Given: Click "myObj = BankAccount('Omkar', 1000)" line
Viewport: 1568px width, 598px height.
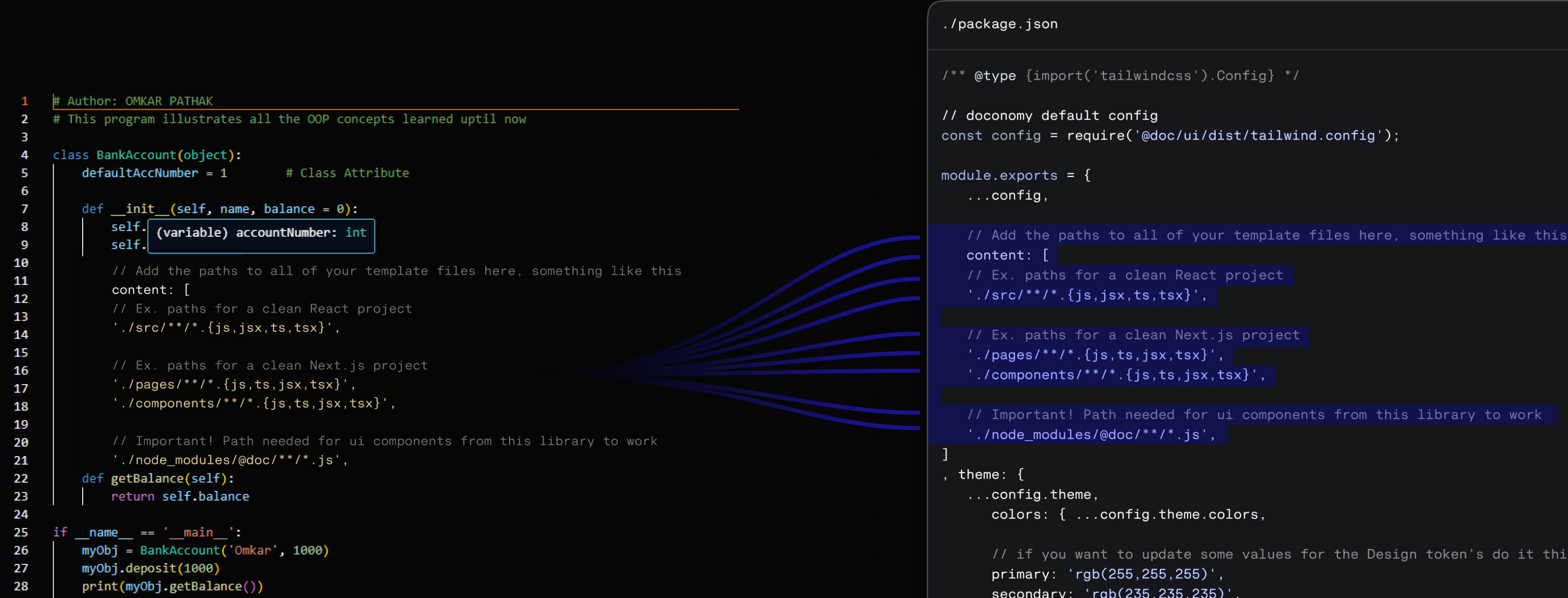Looking at the screenshot, I should 206,550.
